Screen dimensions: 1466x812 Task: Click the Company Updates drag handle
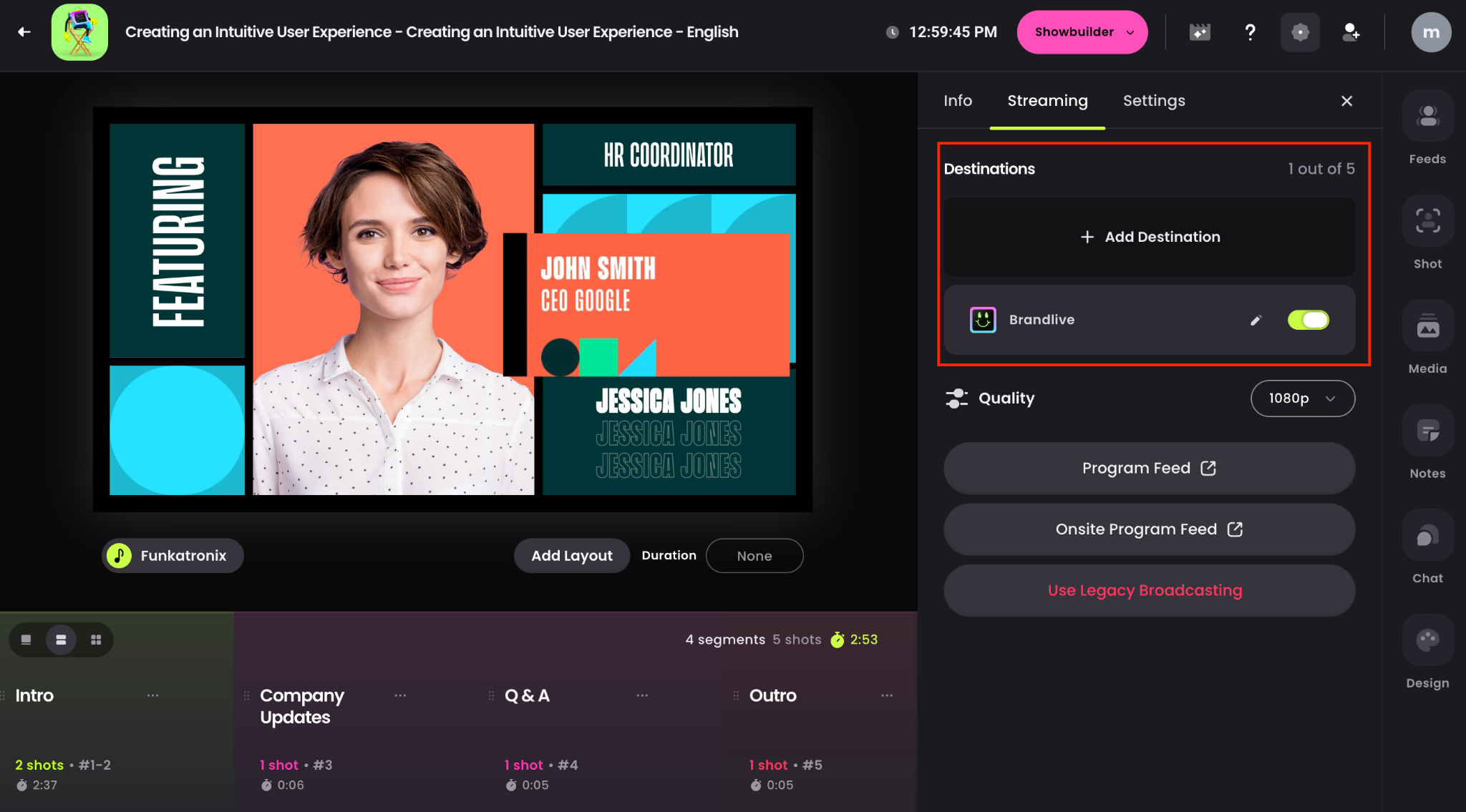tap(247, 695)
